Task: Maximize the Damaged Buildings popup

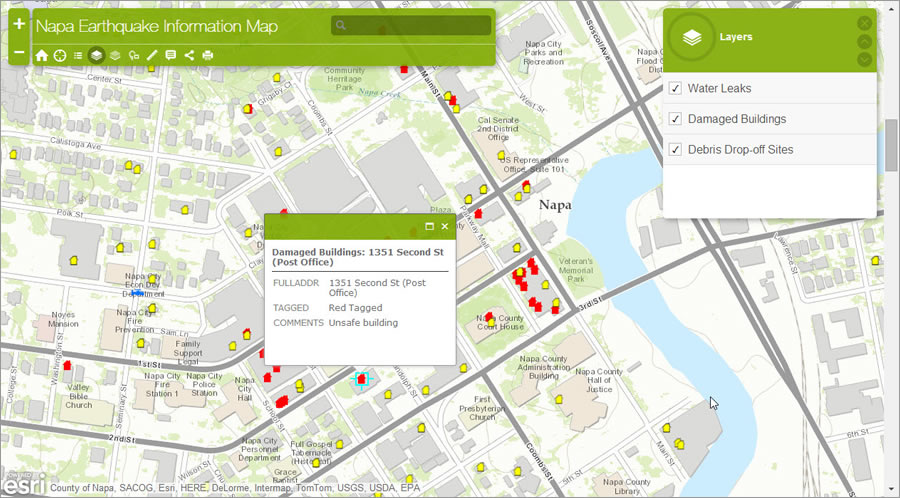Action: click(429, 227)
